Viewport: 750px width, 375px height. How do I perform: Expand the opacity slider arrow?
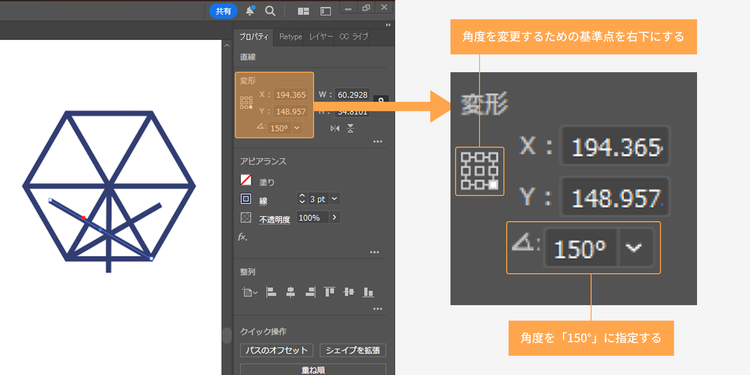[x=334, y=218]
